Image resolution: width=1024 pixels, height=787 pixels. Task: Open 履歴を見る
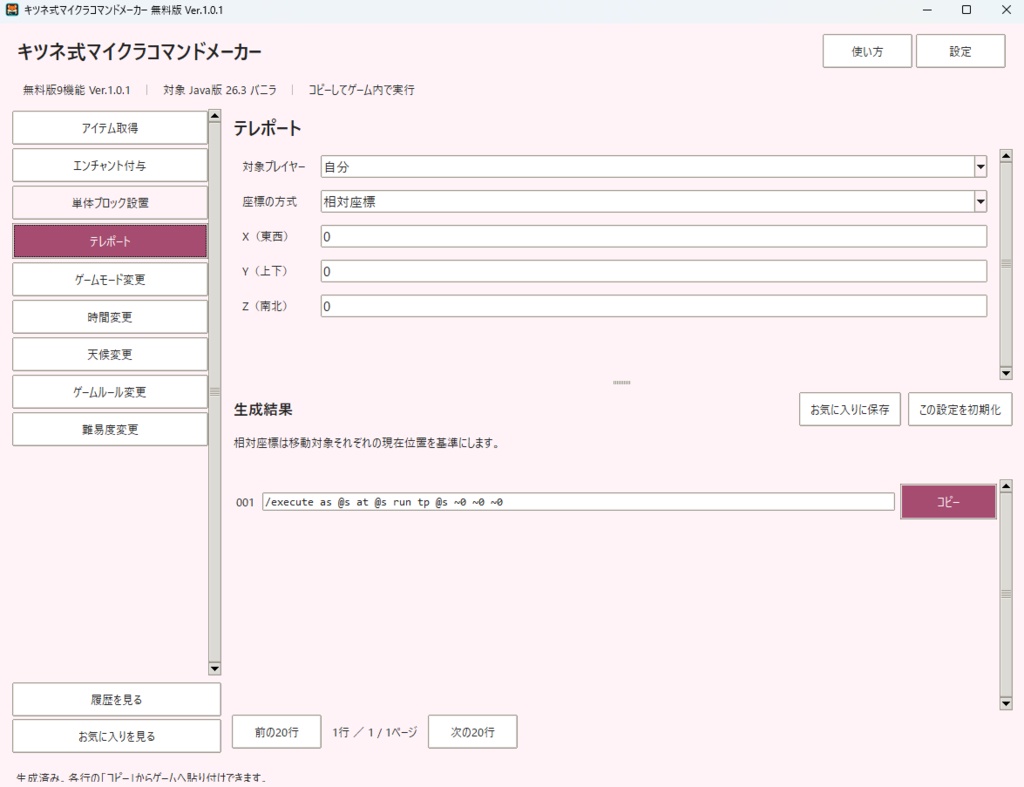pos(116,699)
